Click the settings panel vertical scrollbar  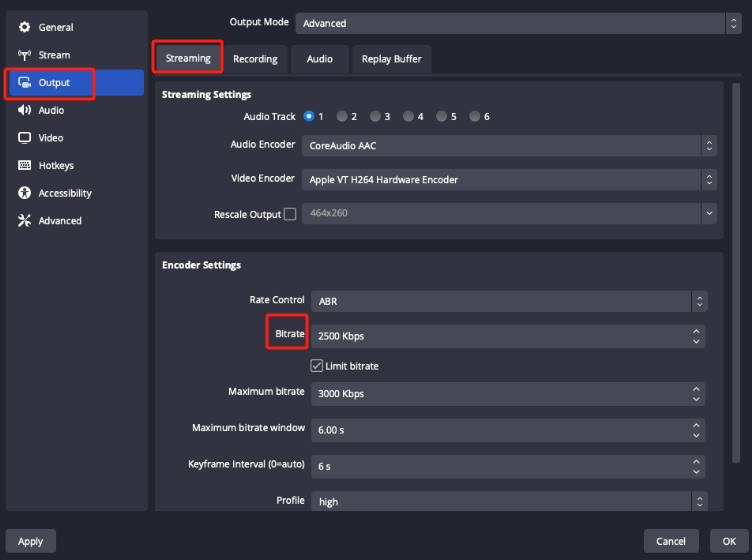point(736,273)
